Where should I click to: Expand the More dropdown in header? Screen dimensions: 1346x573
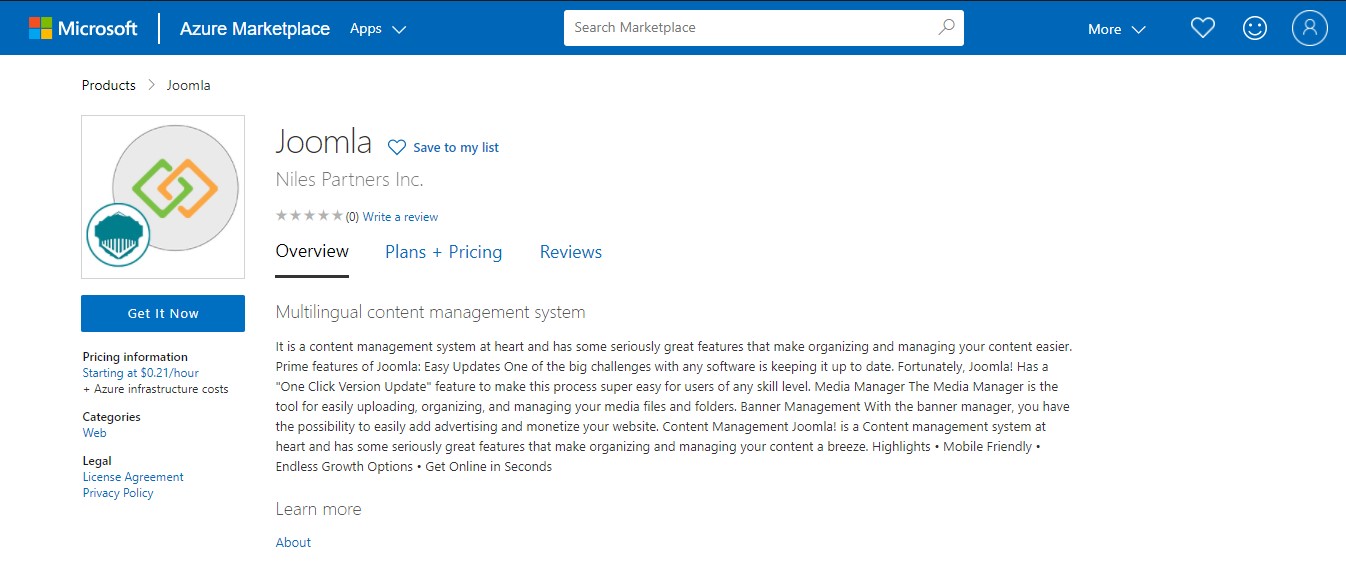point(1116,29)
